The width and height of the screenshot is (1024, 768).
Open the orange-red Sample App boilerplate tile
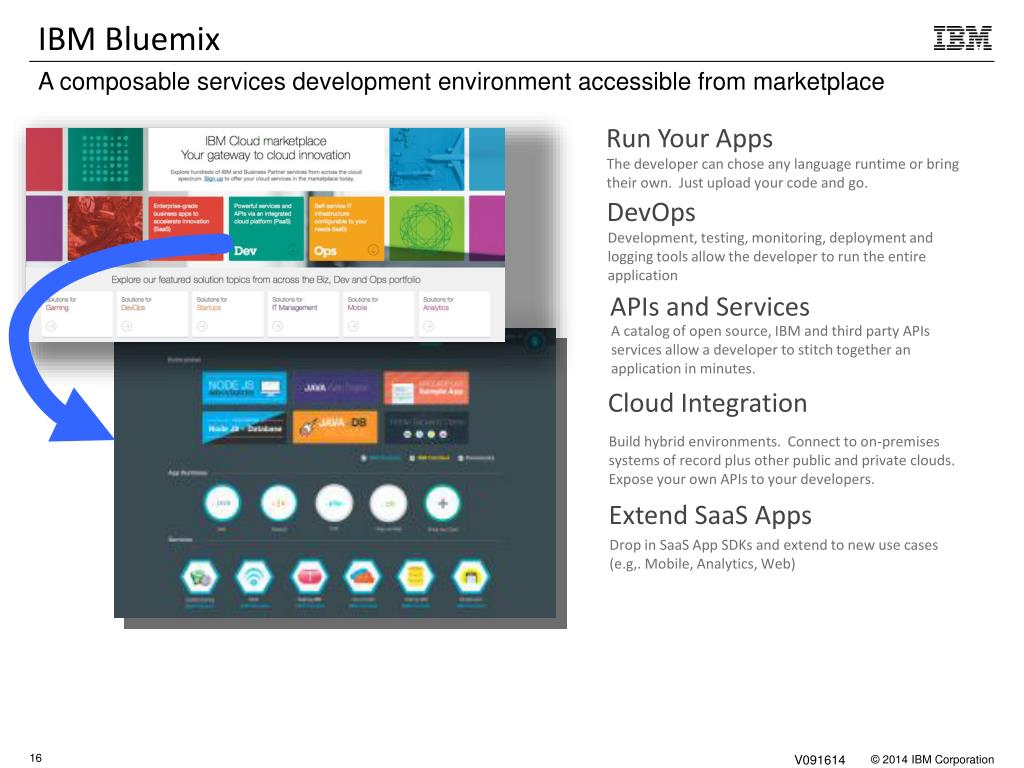pyautogui.click(x=426, y=388)
